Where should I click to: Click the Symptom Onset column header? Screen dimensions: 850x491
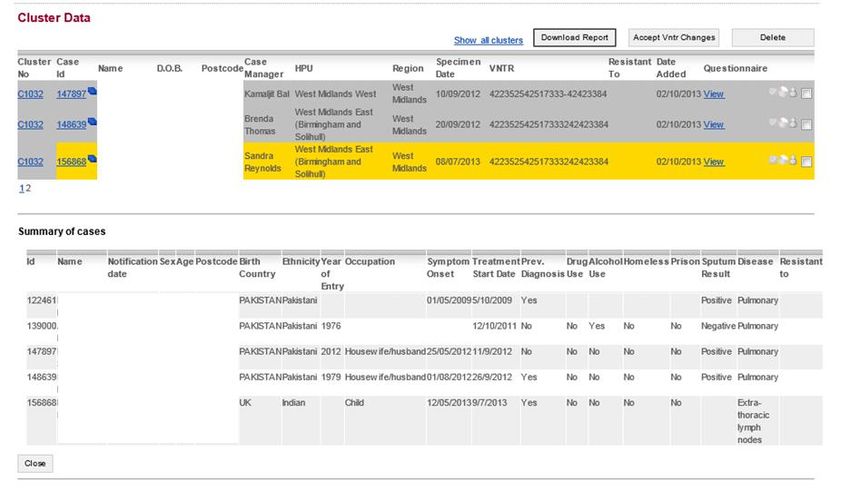448,267
